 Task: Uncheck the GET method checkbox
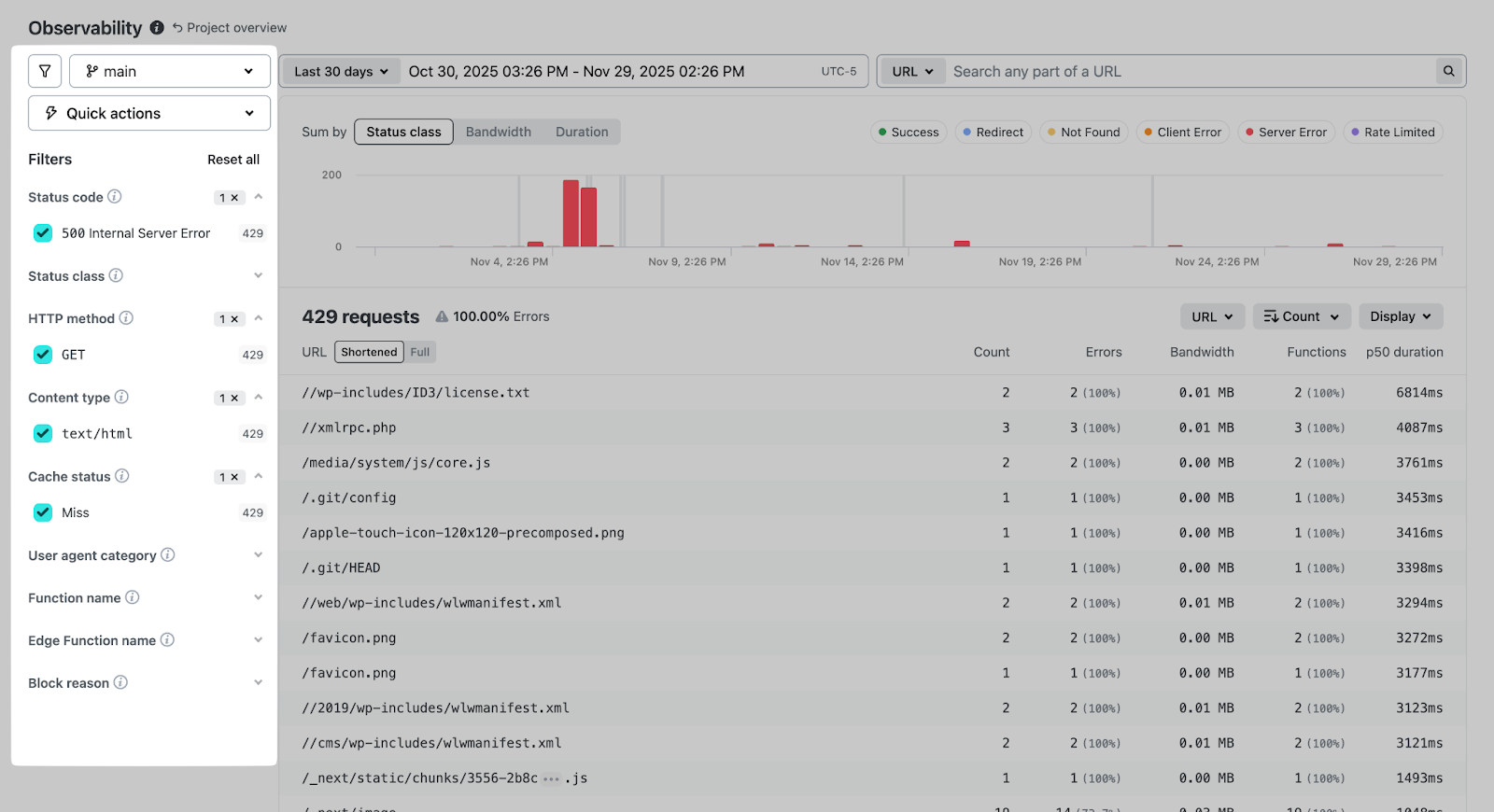point(43,355)
